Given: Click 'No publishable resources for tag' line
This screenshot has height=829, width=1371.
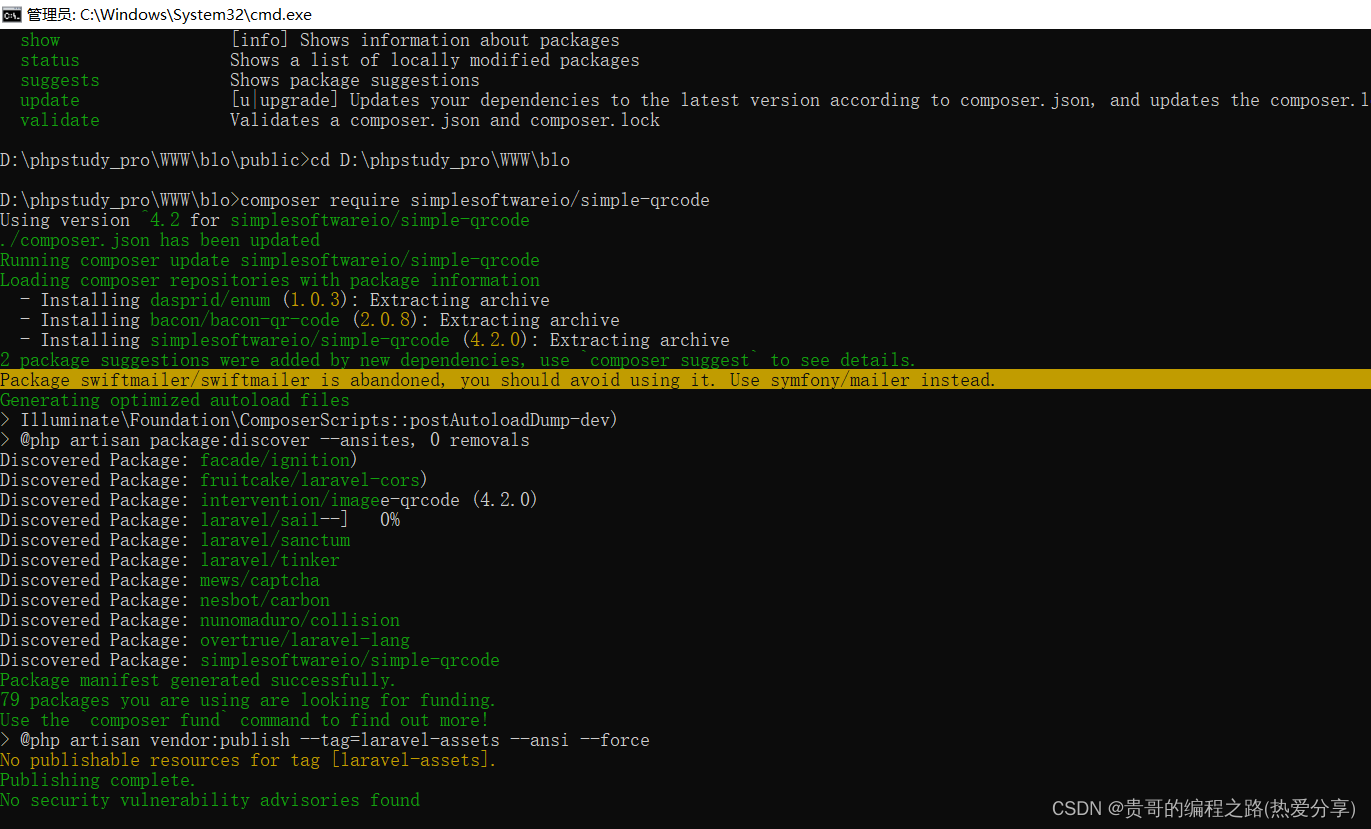Looking at the screenshot, I should coord(248,760).
